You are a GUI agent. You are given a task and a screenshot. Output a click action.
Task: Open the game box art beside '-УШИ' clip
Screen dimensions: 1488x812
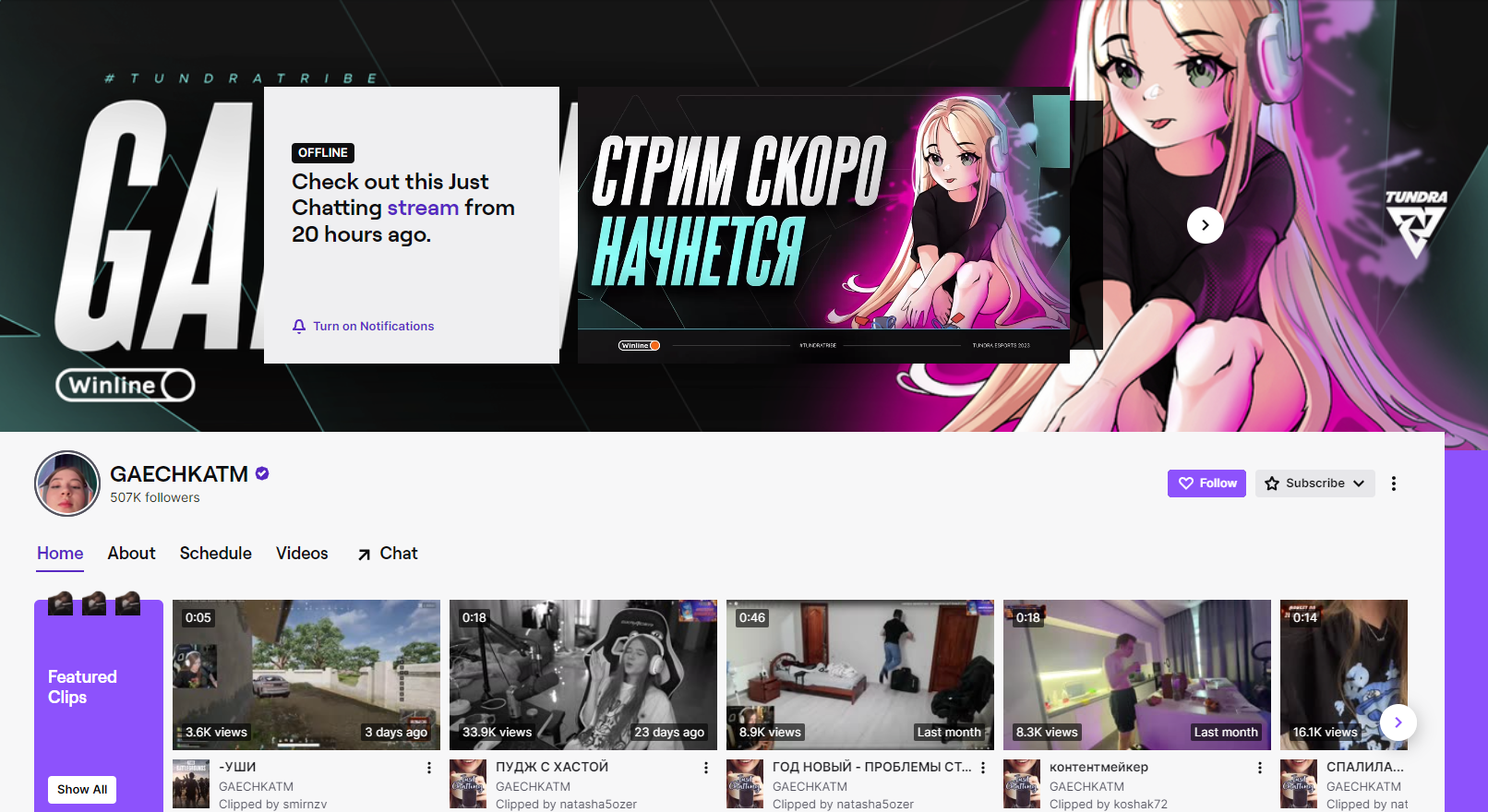click(191, 784)
